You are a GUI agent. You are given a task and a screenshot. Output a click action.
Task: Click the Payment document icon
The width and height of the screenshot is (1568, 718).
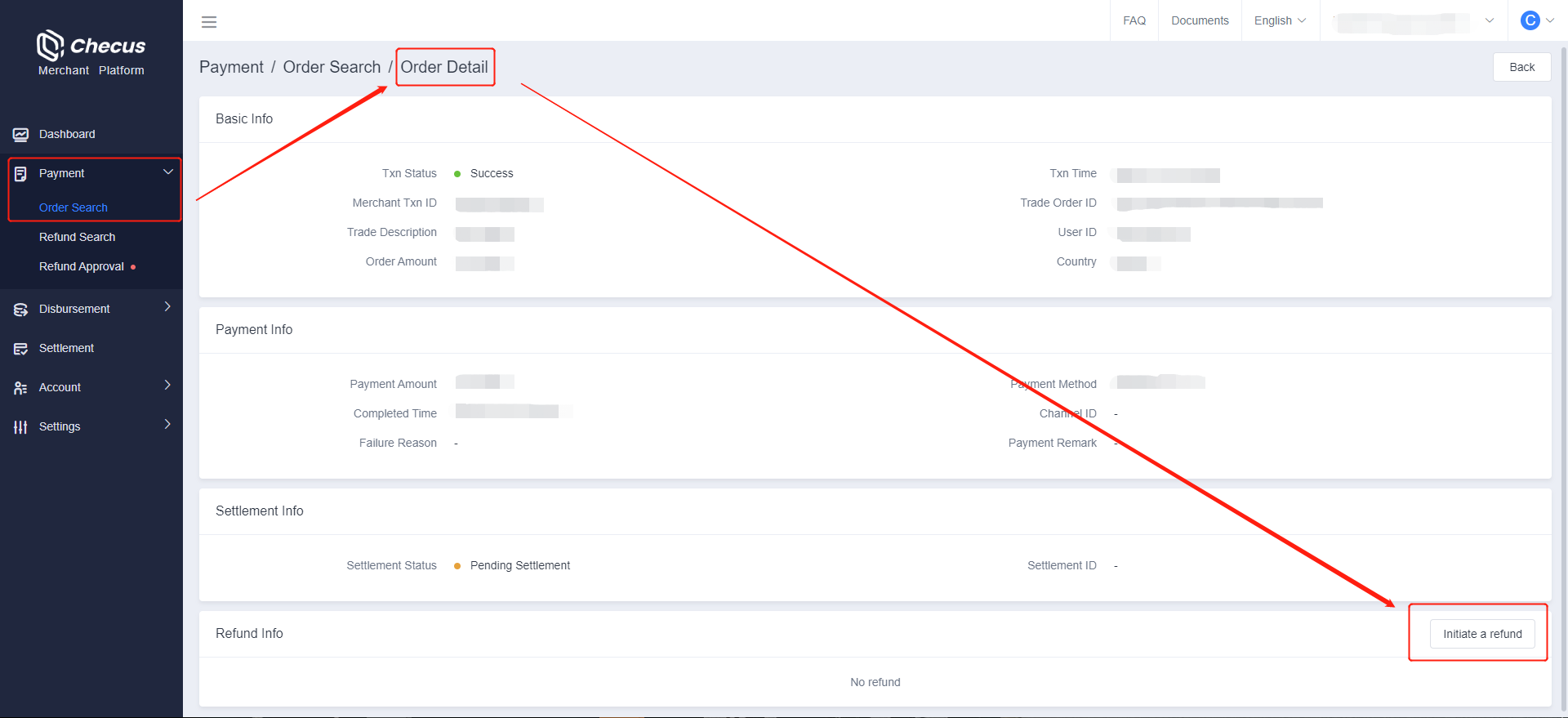point(20,174)
